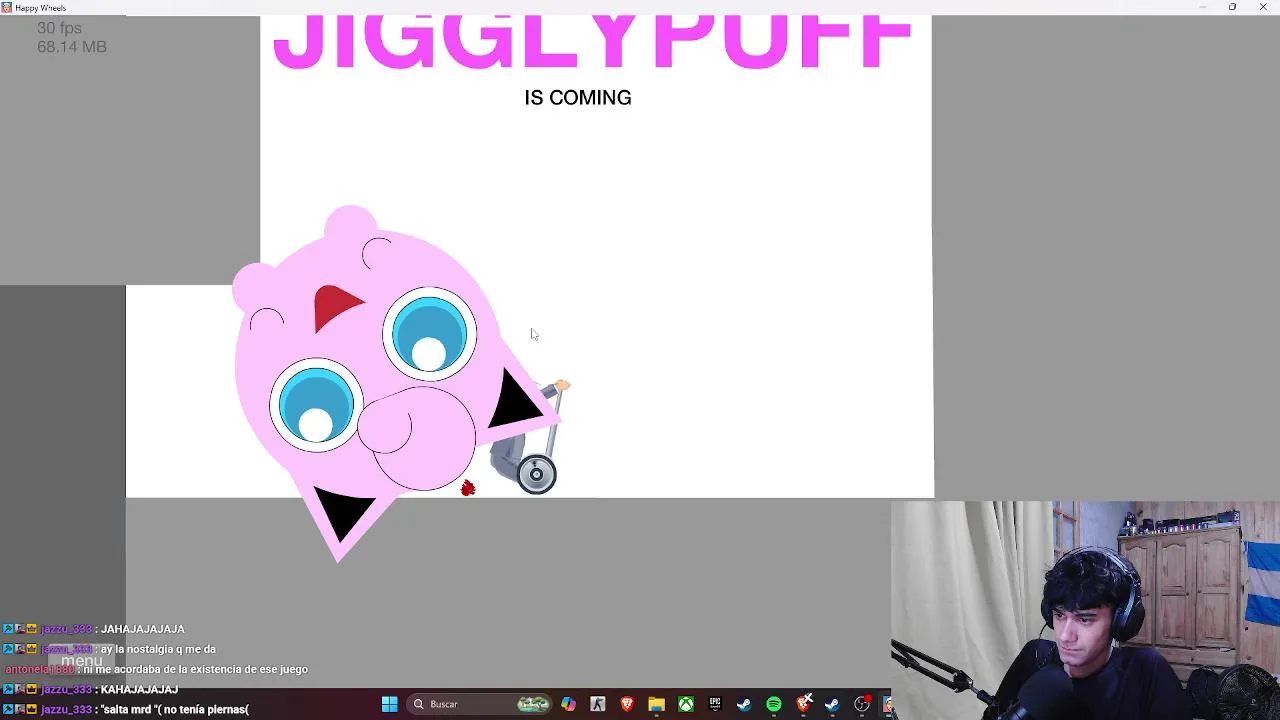Click the Buscar taskbar search box
The width and height of the screenshot is (1280, 720).
pyautogui.click(x=477, y=704)
